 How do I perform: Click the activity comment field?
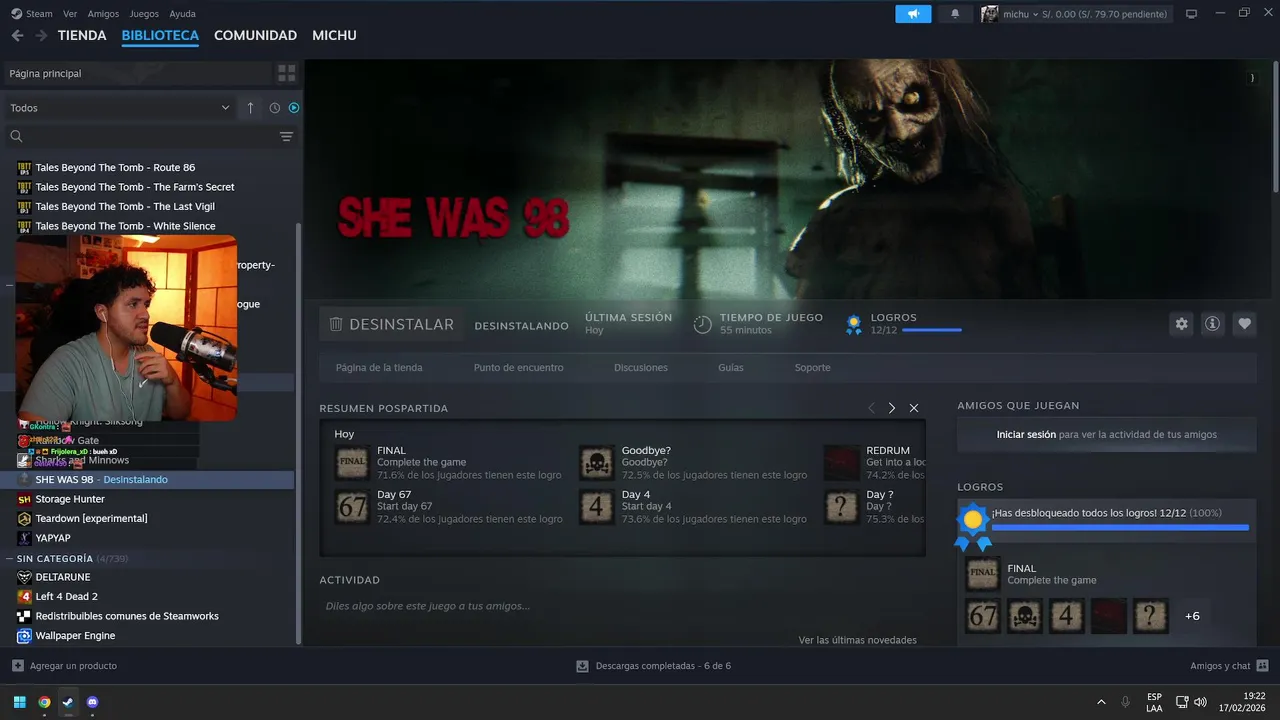[x=620, y=606]
